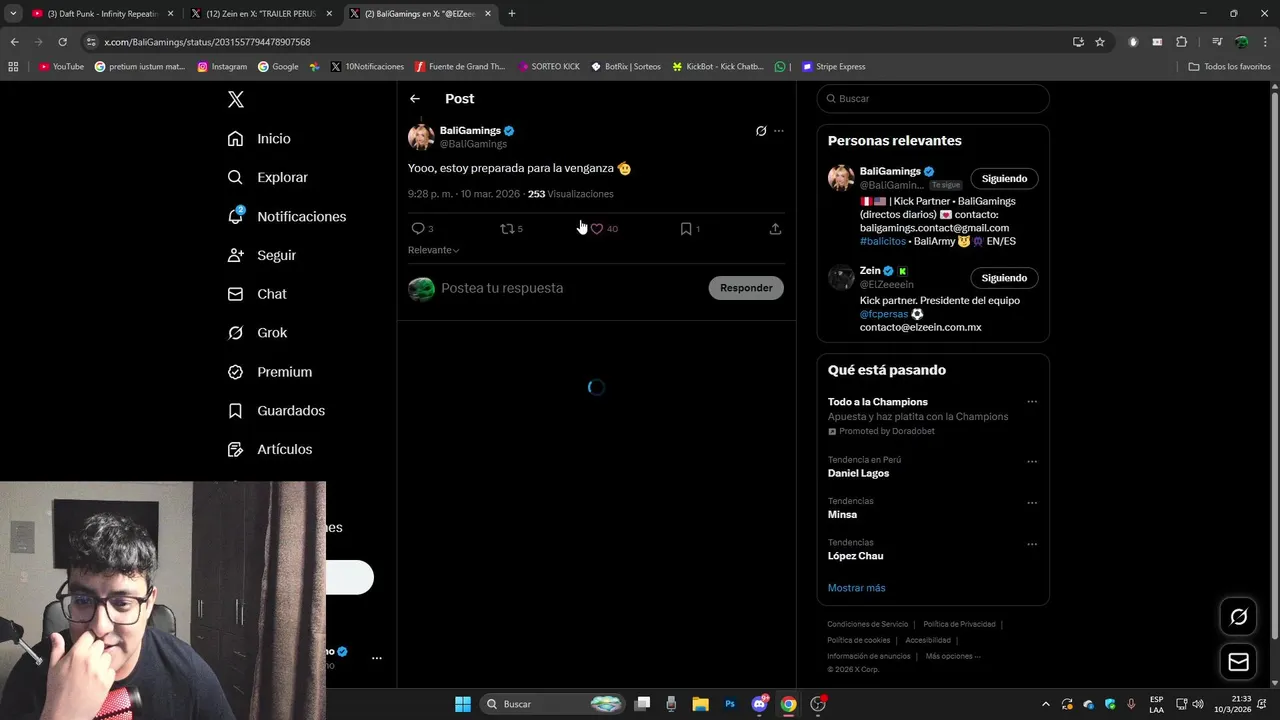The image size is (1280, 720).
Task: Open the browser extensions puzzle icon
Action: pos(1182,42)
